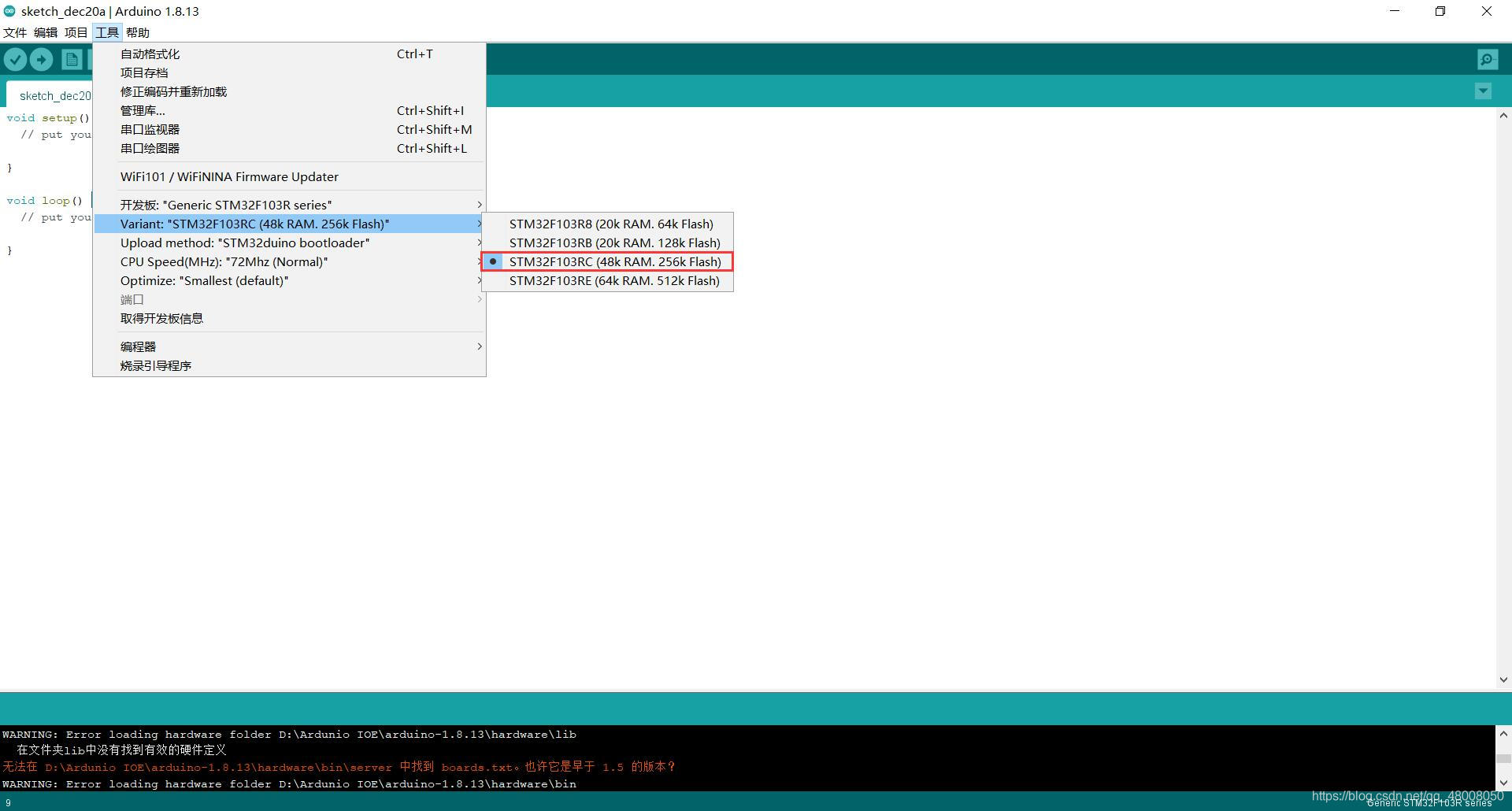The image size is (1512, 811).
Task: Close the Arduino window
Action: pos(1487,11)
